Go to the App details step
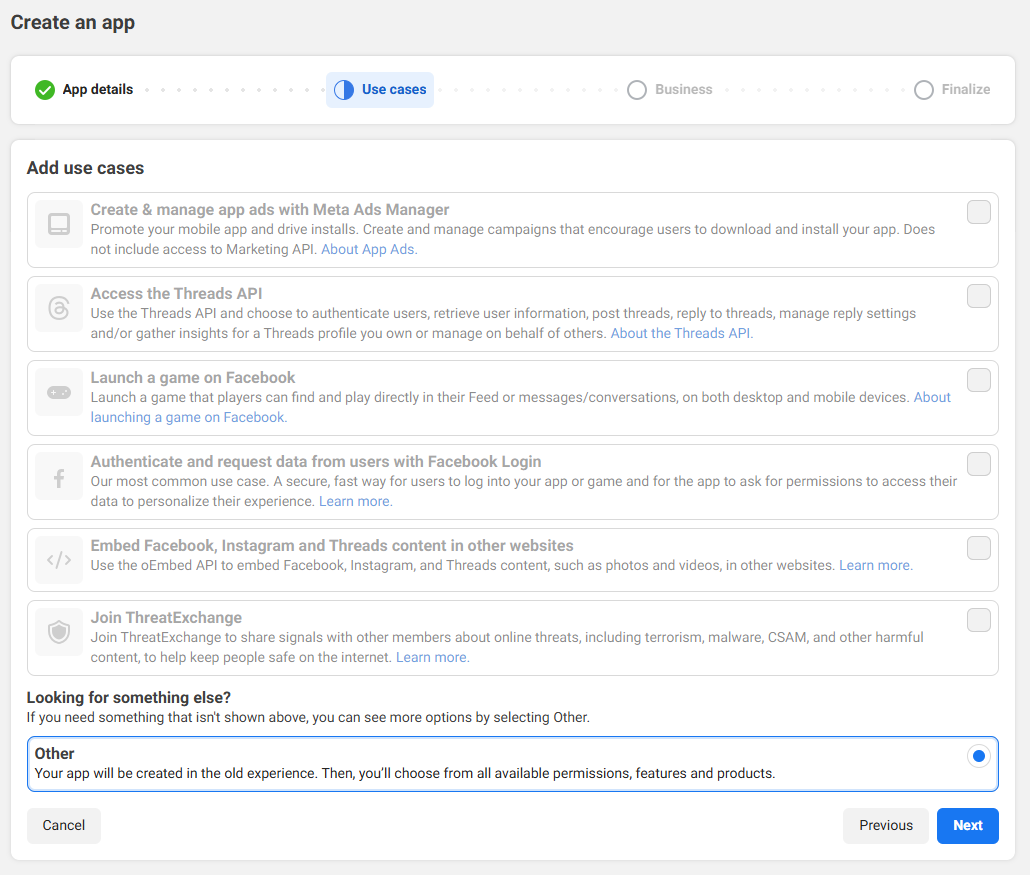The height and width of the screenshot is (875, 1030). (84, 90)
